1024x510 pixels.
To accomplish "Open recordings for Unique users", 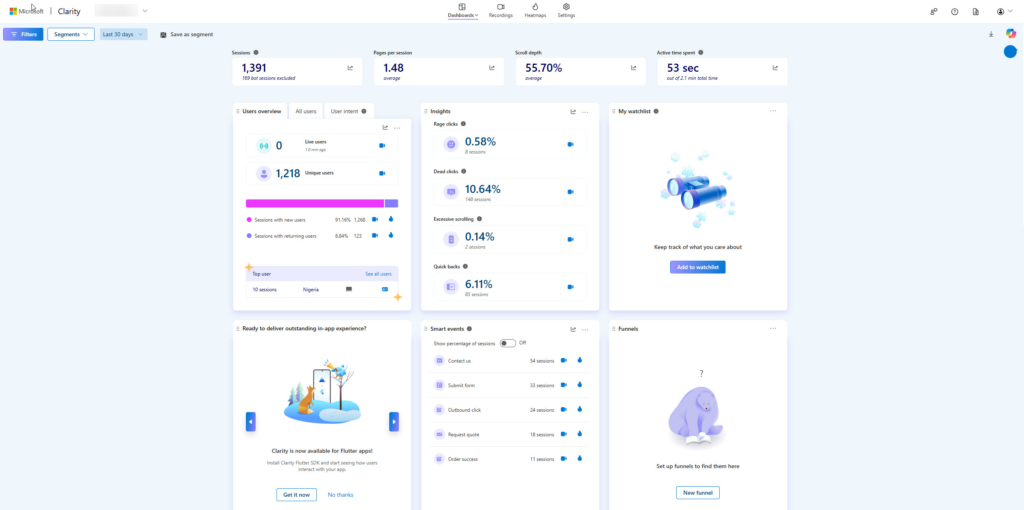I will pyautogui.click(x=382, y=173).
